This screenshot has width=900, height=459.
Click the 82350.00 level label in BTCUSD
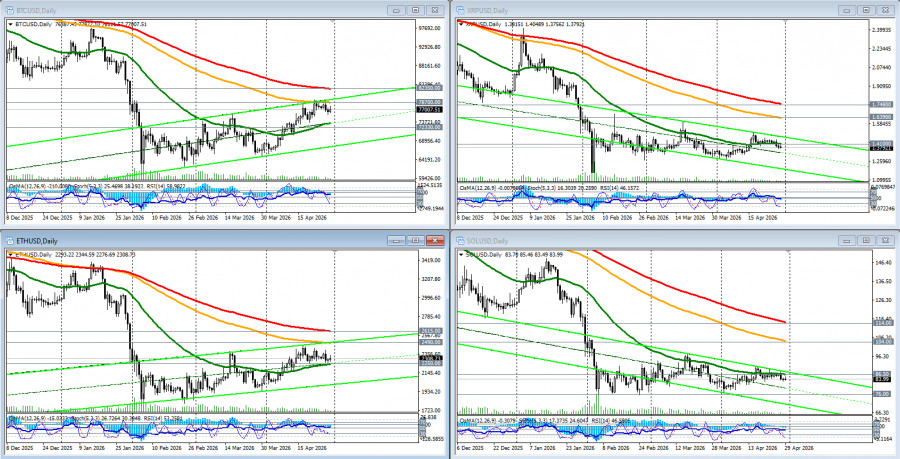click(x=428, y=88)
